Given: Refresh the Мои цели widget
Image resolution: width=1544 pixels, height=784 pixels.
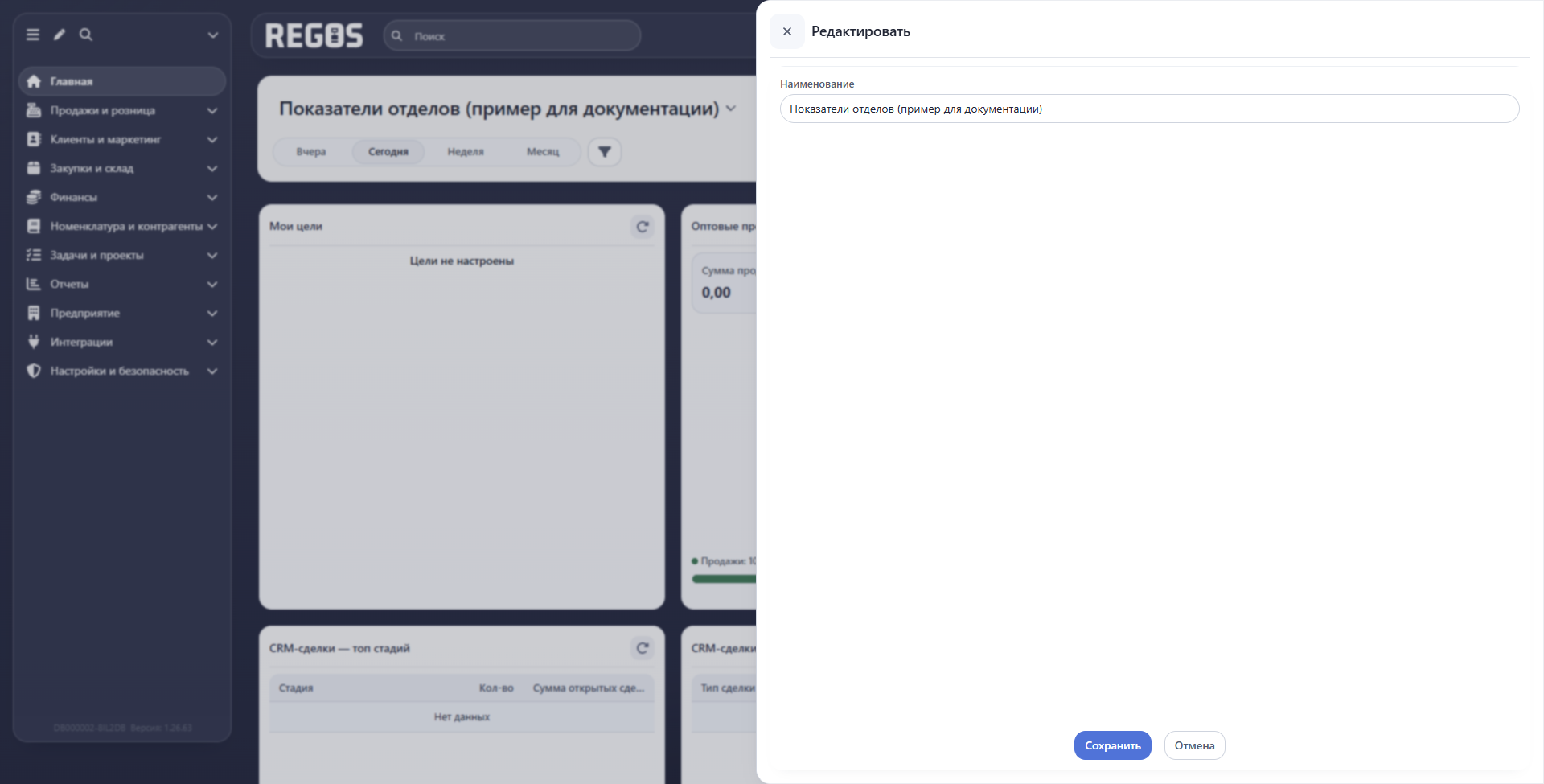Looking at the screenshot, I should tap(643, 227).
